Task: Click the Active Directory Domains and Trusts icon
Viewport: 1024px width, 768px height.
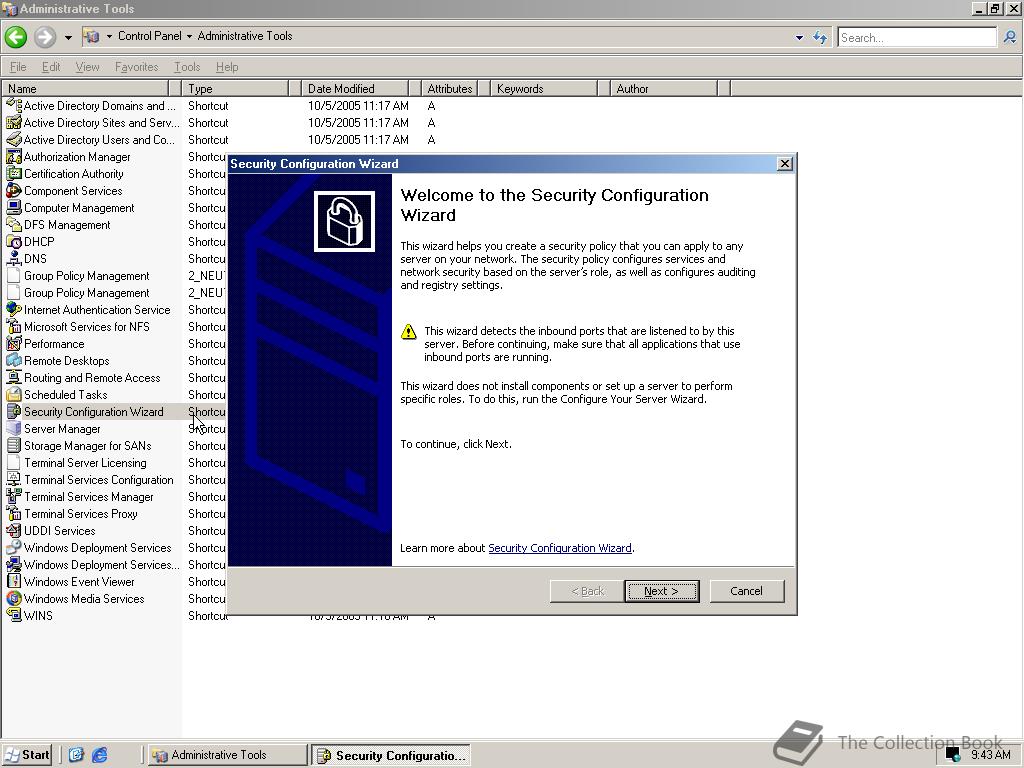Action: click(14, 105)
